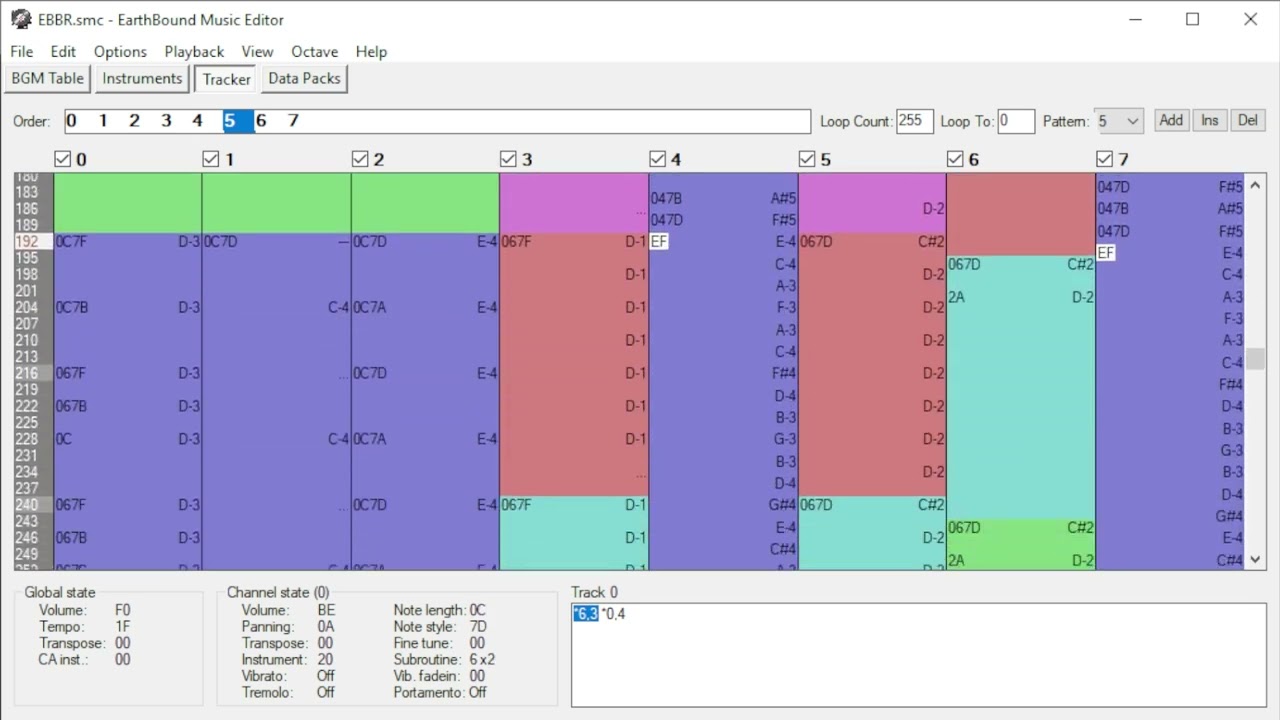Screen dimensions: 1280x720
Task: Toggle channel 1 checkbox
Action: 210,159
